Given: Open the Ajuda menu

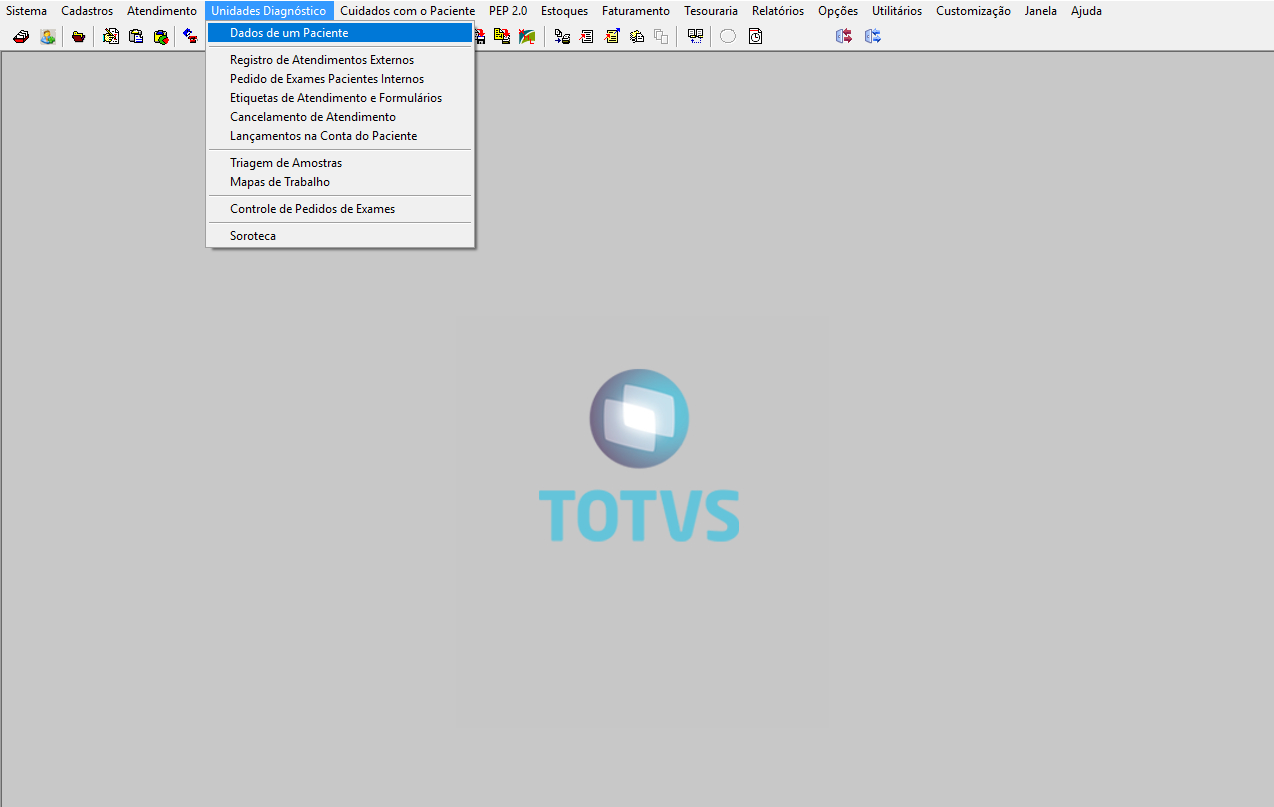Looking at the screenshot, I should tap(1086, 11).
